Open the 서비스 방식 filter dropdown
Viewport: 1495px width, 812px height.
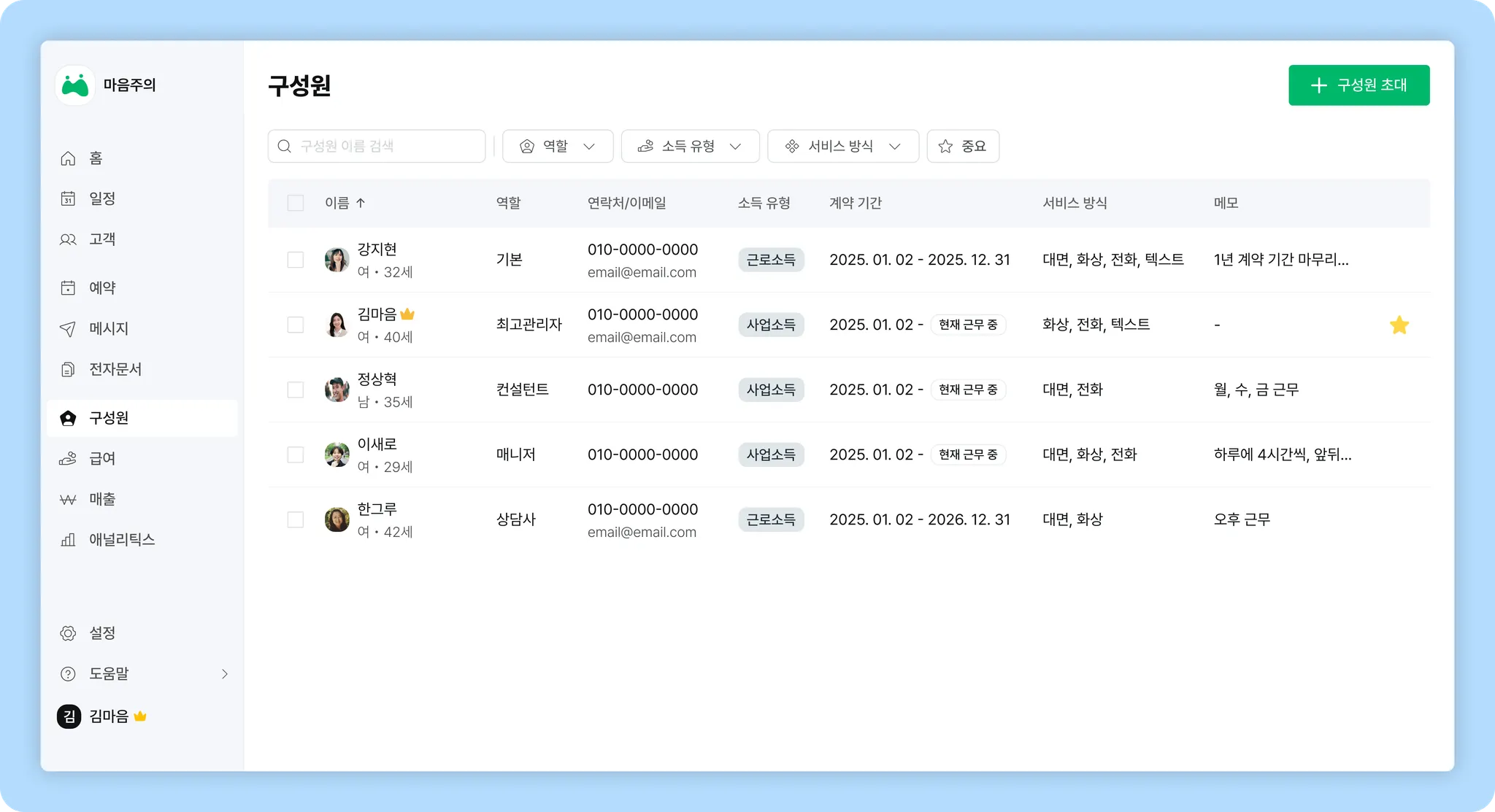[x=842, y=146]
